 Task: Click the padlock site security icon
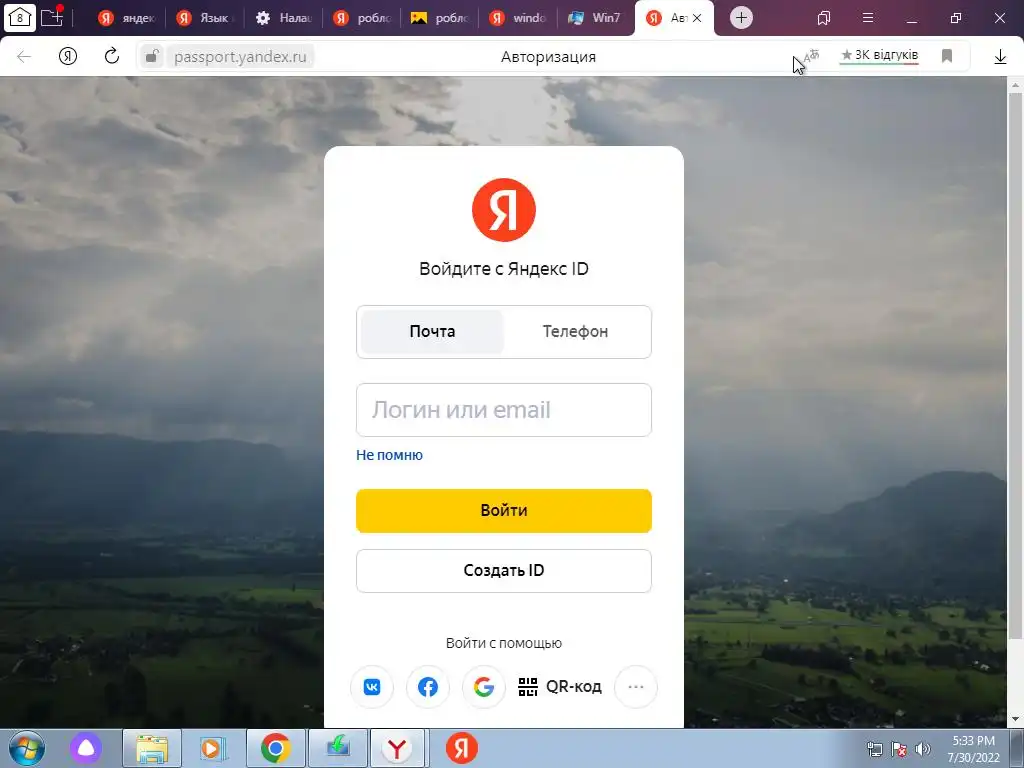click(152, 56)
